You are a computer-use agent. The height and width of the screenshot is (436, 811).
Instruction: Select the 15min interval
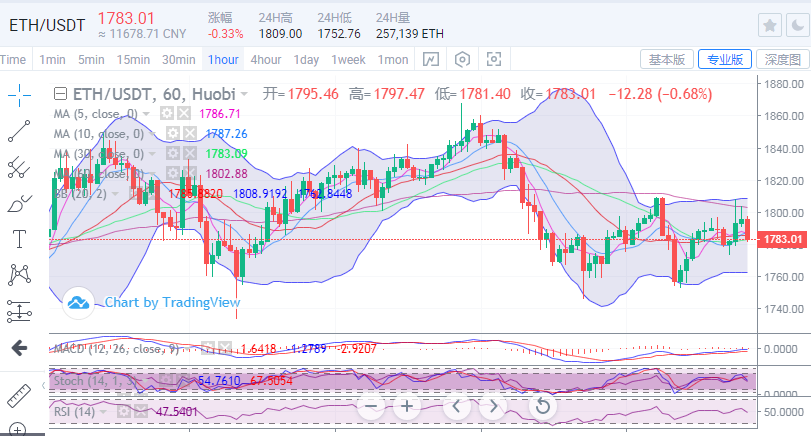[133, 59]
